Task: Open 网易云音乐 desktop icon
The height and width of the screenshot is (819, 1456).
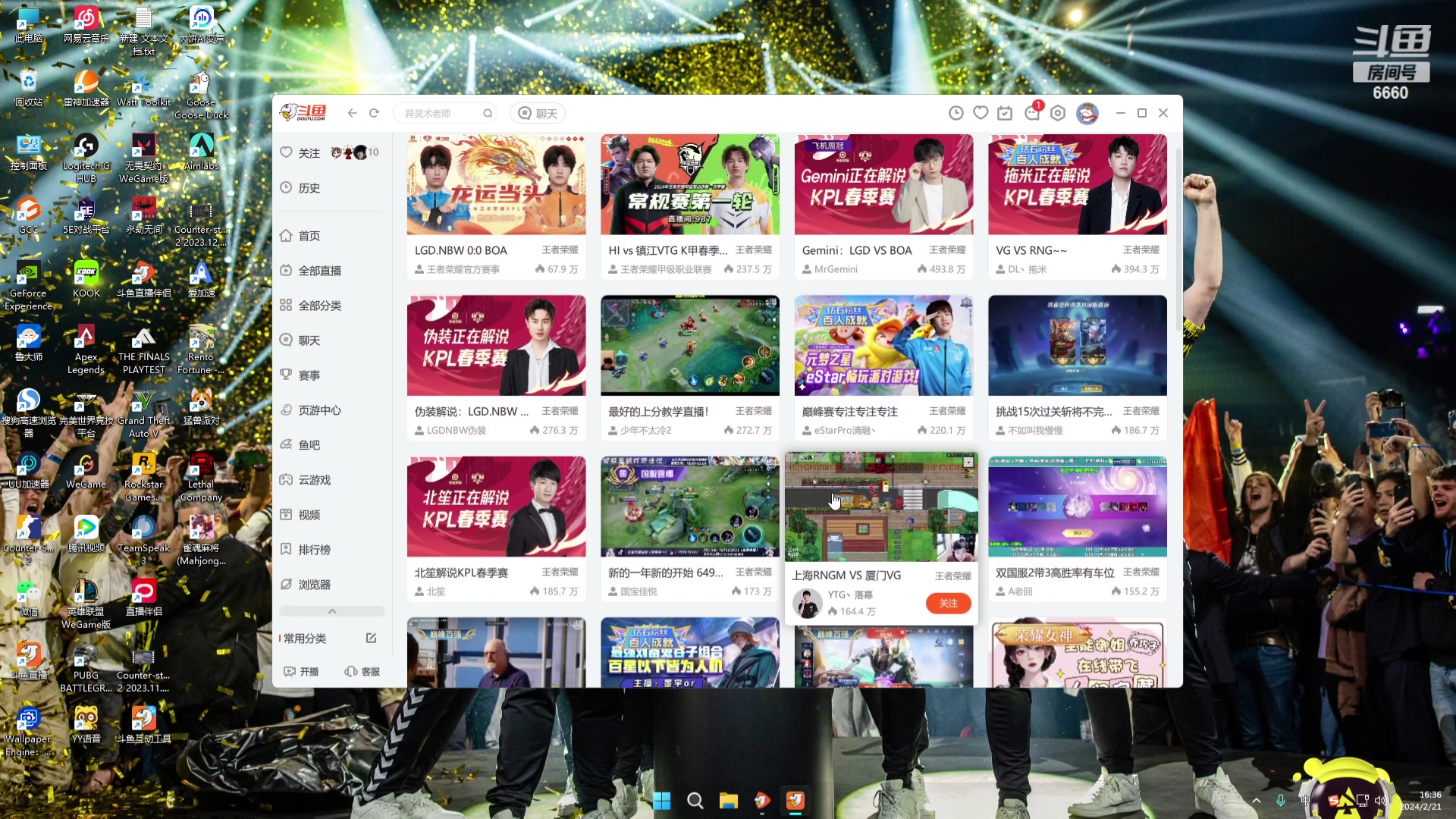Action: coord(86,25)
